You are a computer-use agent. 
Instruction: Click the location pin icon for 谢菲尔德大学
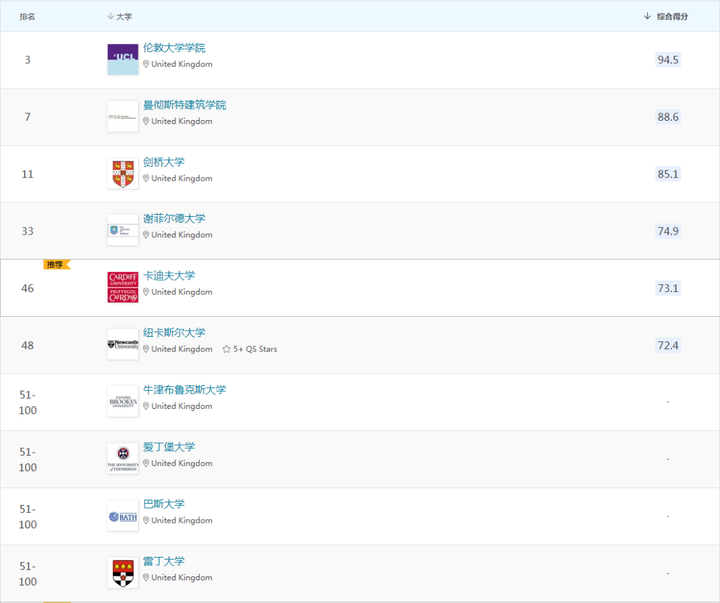pos(146,235)
